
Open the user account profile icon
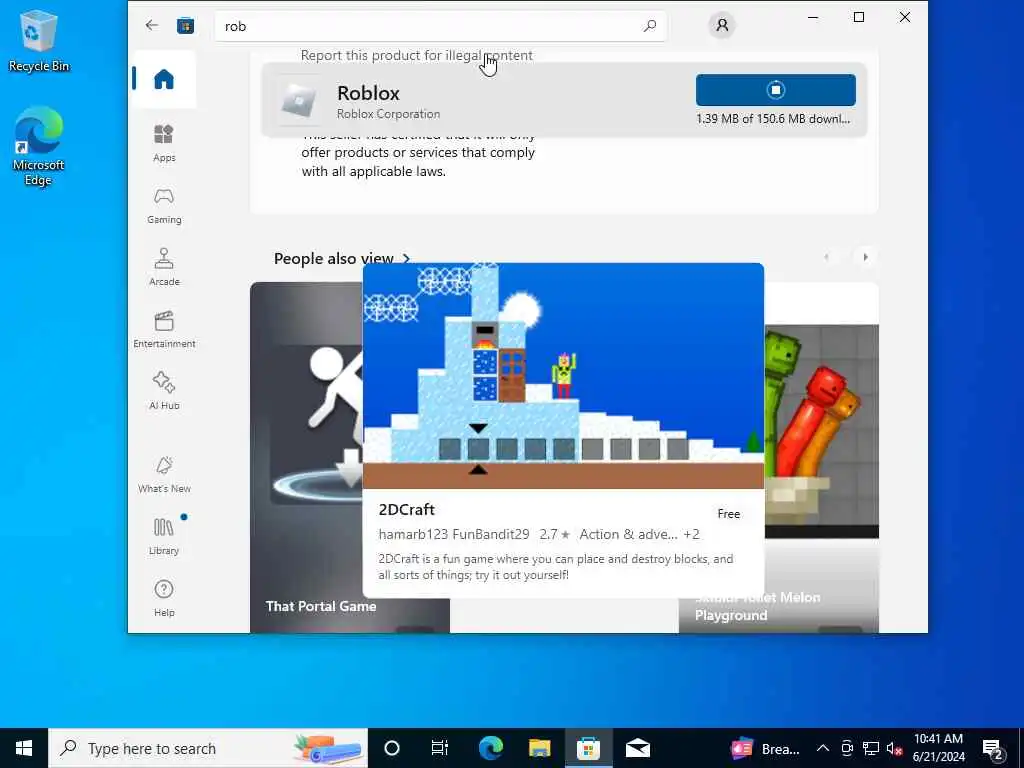point(722,25)
